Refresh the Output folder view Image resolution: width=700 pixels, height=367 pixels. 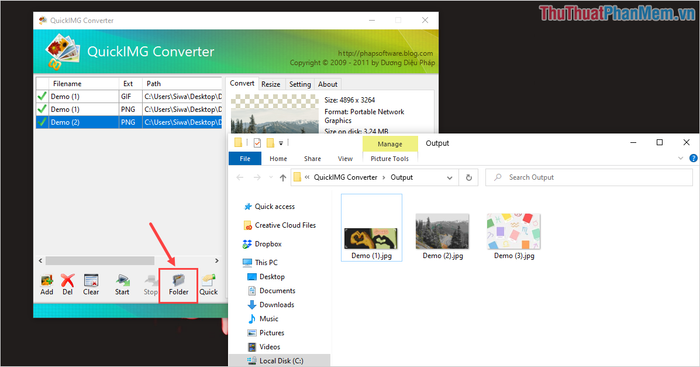469,178
